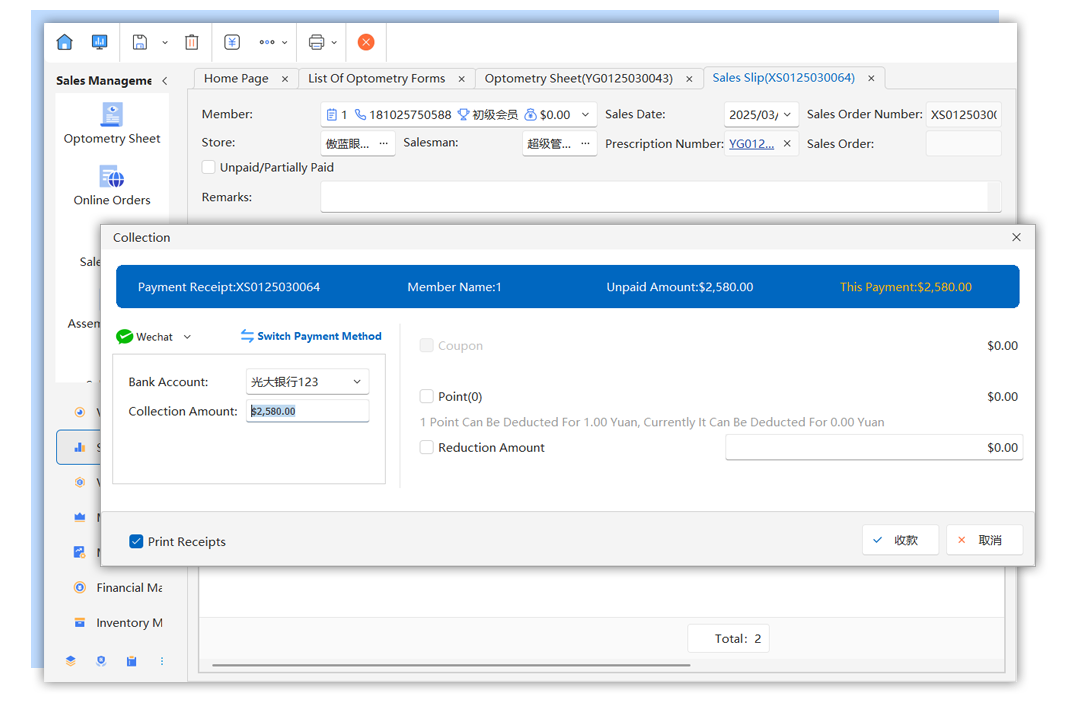Click the printer icon in toolbar
Image resolution: width=1080 pixels, height=704 pixels.
(x=316, y=42)
